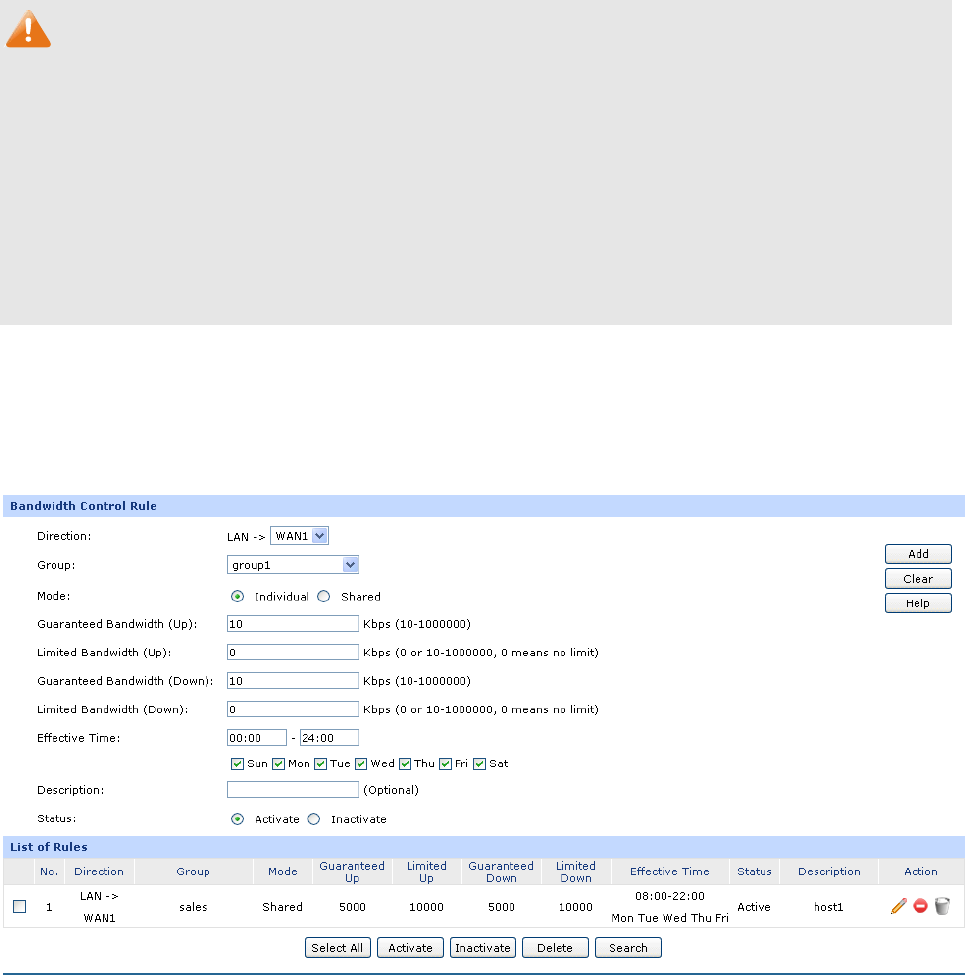Click the 'host1' description cell
Image resolution: width=968 pixels, height=980 pixels.
829,908
